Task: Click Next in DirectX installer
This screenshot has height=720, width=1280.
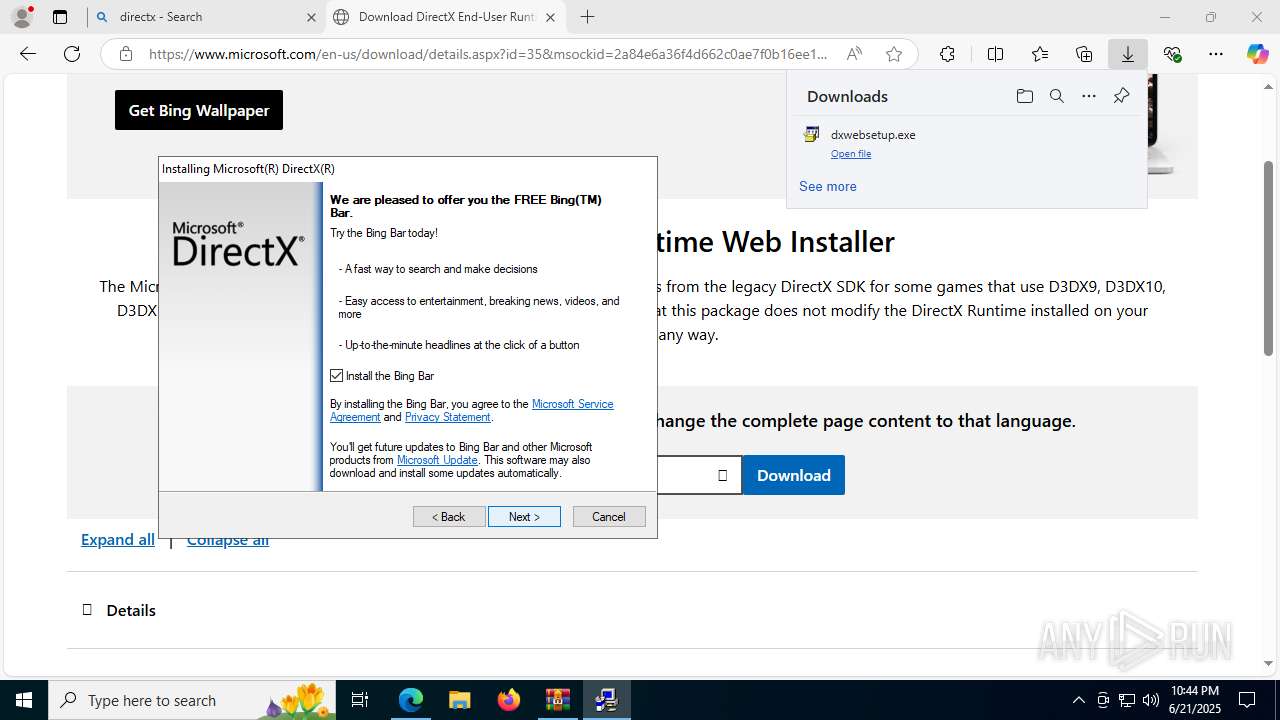Action: coord(524,517)
